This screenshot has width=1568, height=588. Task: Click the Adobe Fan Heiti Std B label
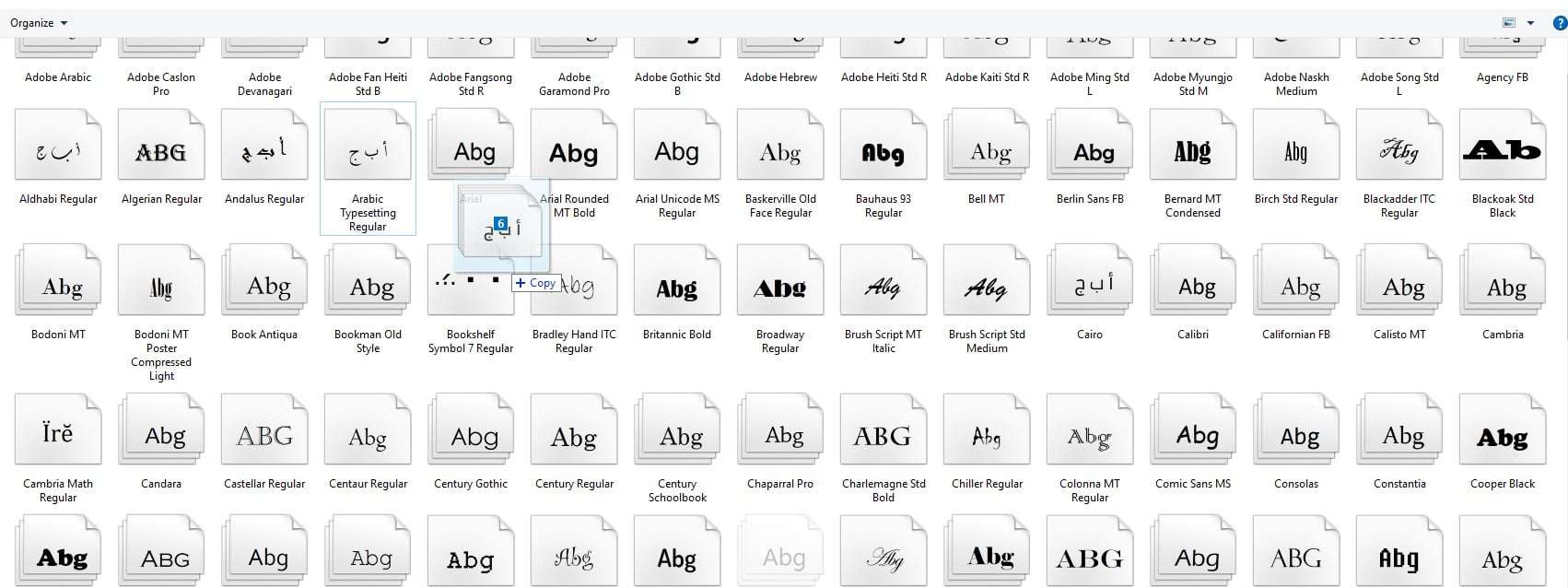coord(368,84)
